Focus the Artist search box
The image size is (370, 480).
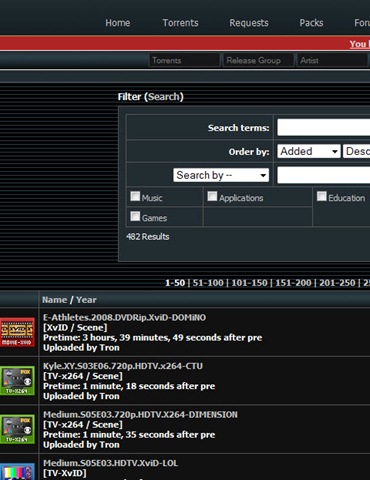pyautogui.click(x=332, y=60)
